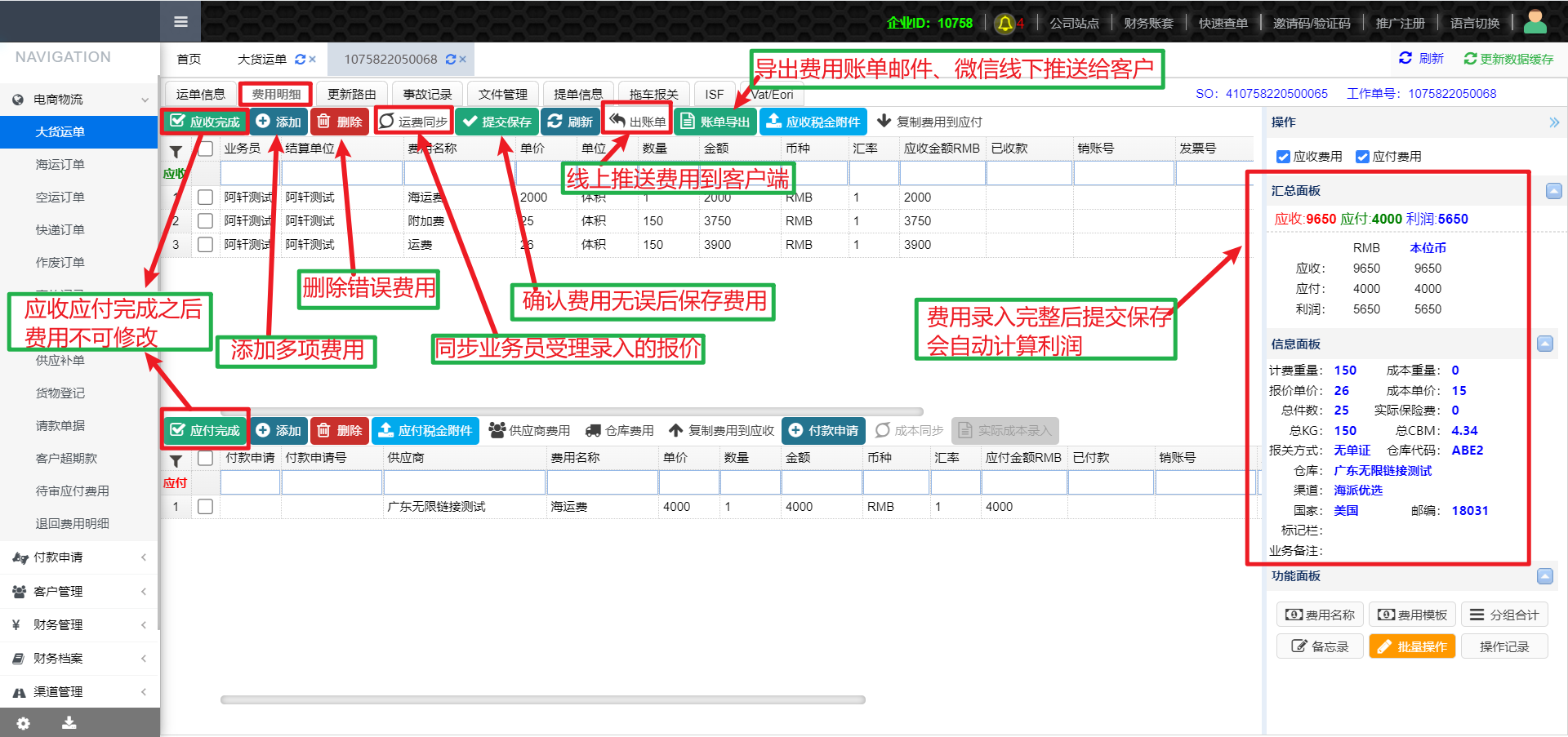Screen dimensions: 1568x737
Task: Click the 运费同步 sync button
Action: [x=414, y=122]
